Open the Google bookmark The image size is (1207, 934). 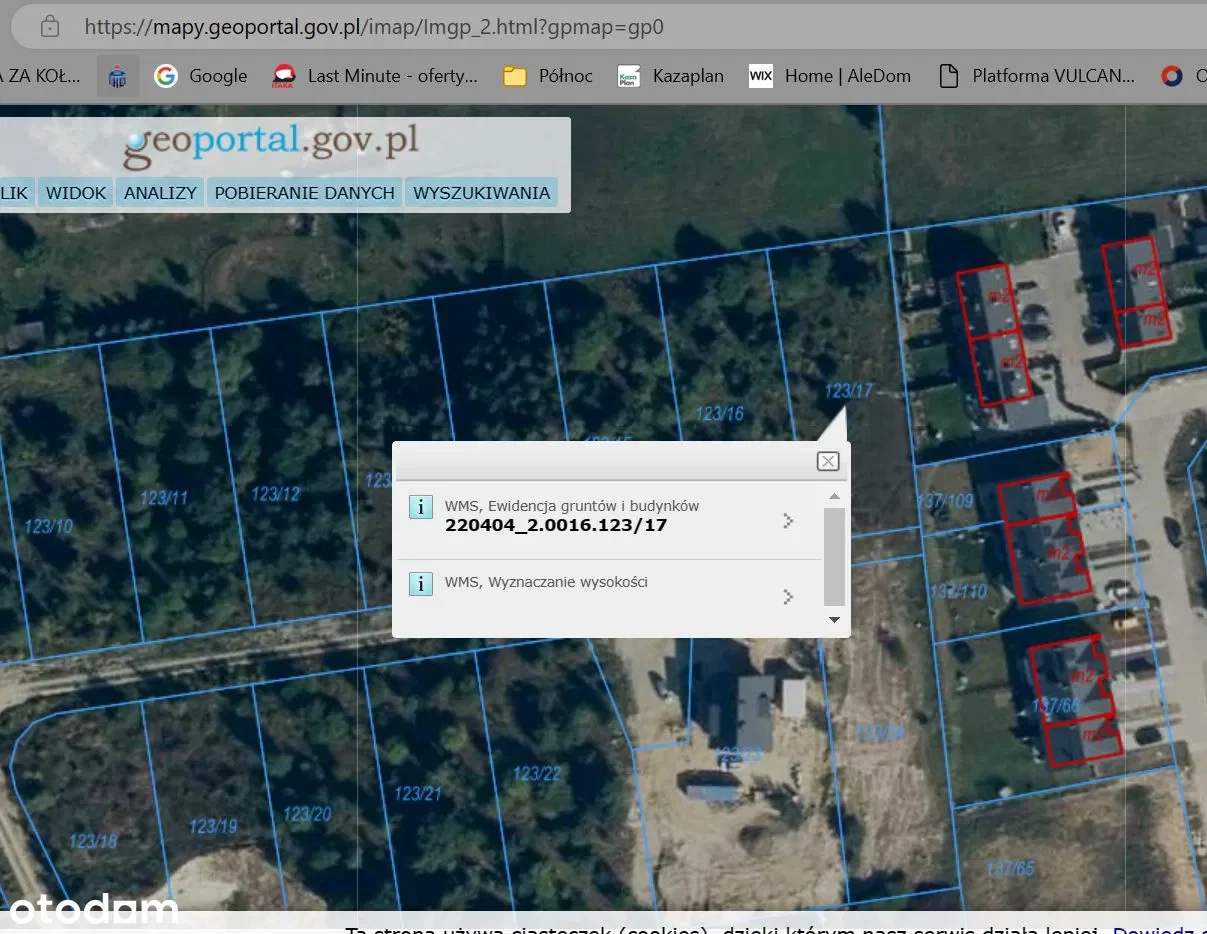(201, 76)
